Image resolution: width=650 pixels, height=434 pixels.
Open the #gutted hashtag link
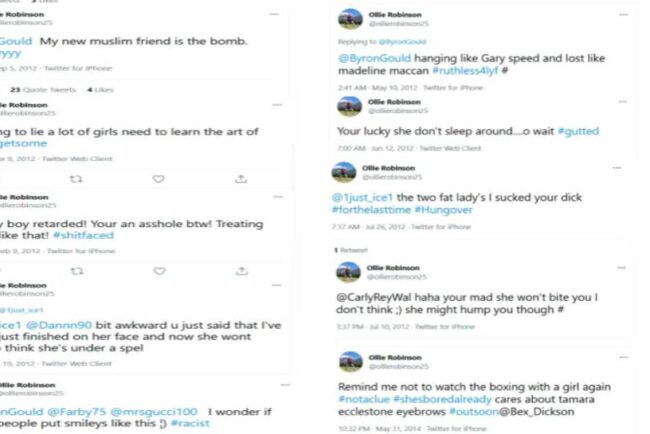point(578,131)
